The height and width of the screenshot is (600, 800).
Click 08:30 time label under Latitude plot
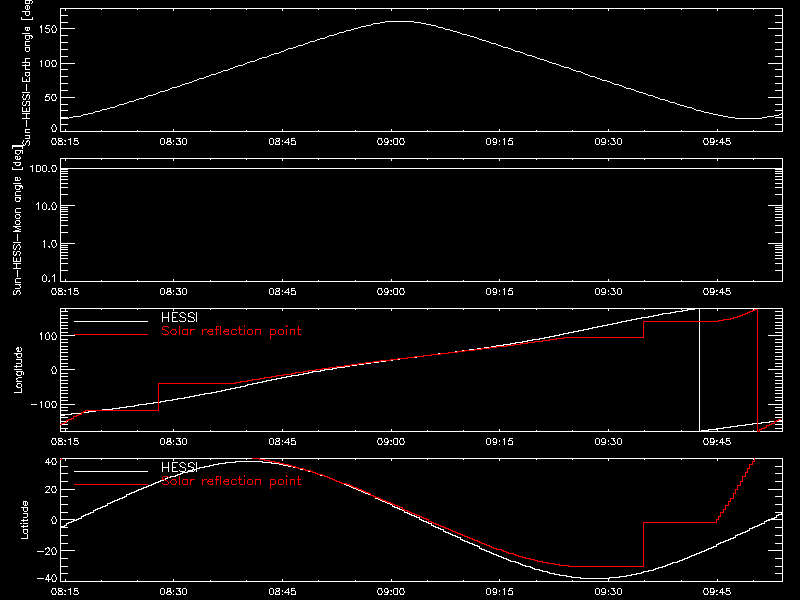pyautogui.click(x=173, y=591)
